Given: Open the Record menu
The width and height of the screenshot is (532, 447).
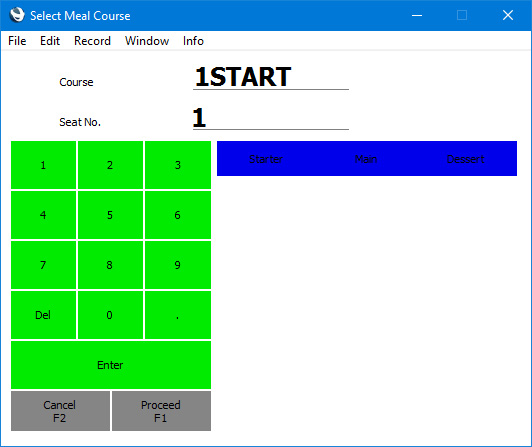Looking at the screenshot, I should (x=92, y=41).
